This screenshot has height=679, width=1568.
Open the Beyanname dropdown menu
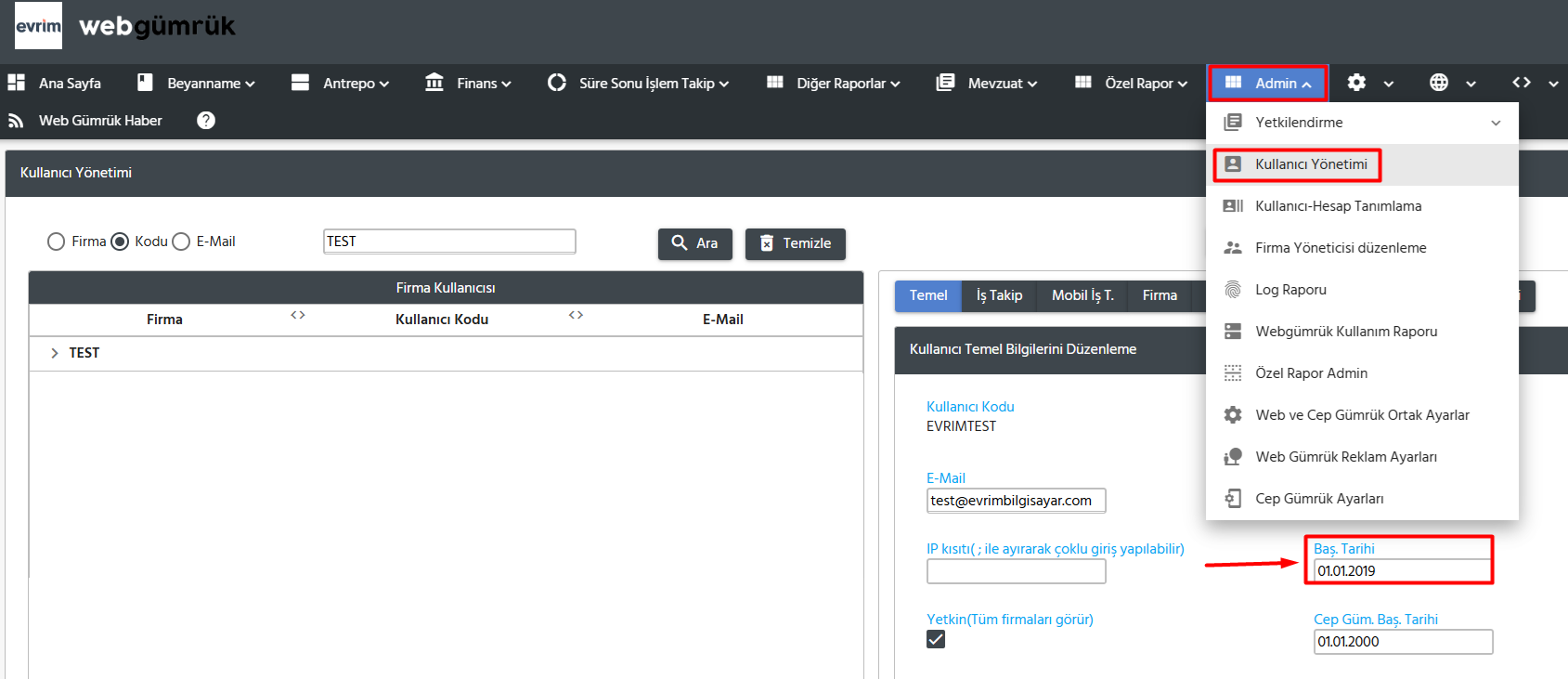pyautogui.click(x=197, y=84)
